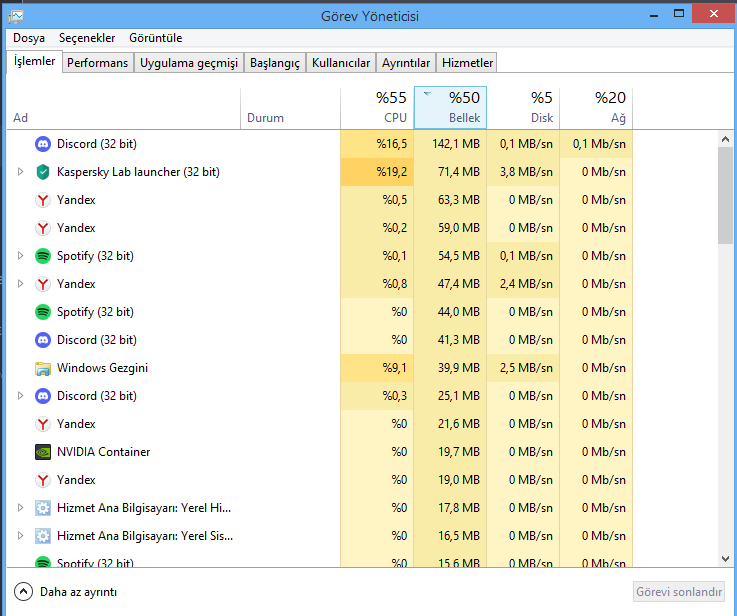
Task: Click the 3,8 MB/sn disk value
Action: tap(526, 172)
